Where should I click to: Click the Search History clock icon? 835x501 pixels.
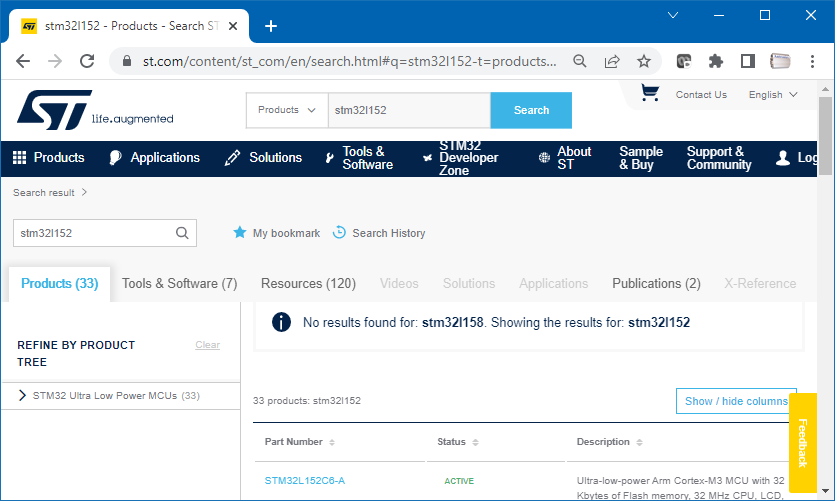tap(339, 232)
